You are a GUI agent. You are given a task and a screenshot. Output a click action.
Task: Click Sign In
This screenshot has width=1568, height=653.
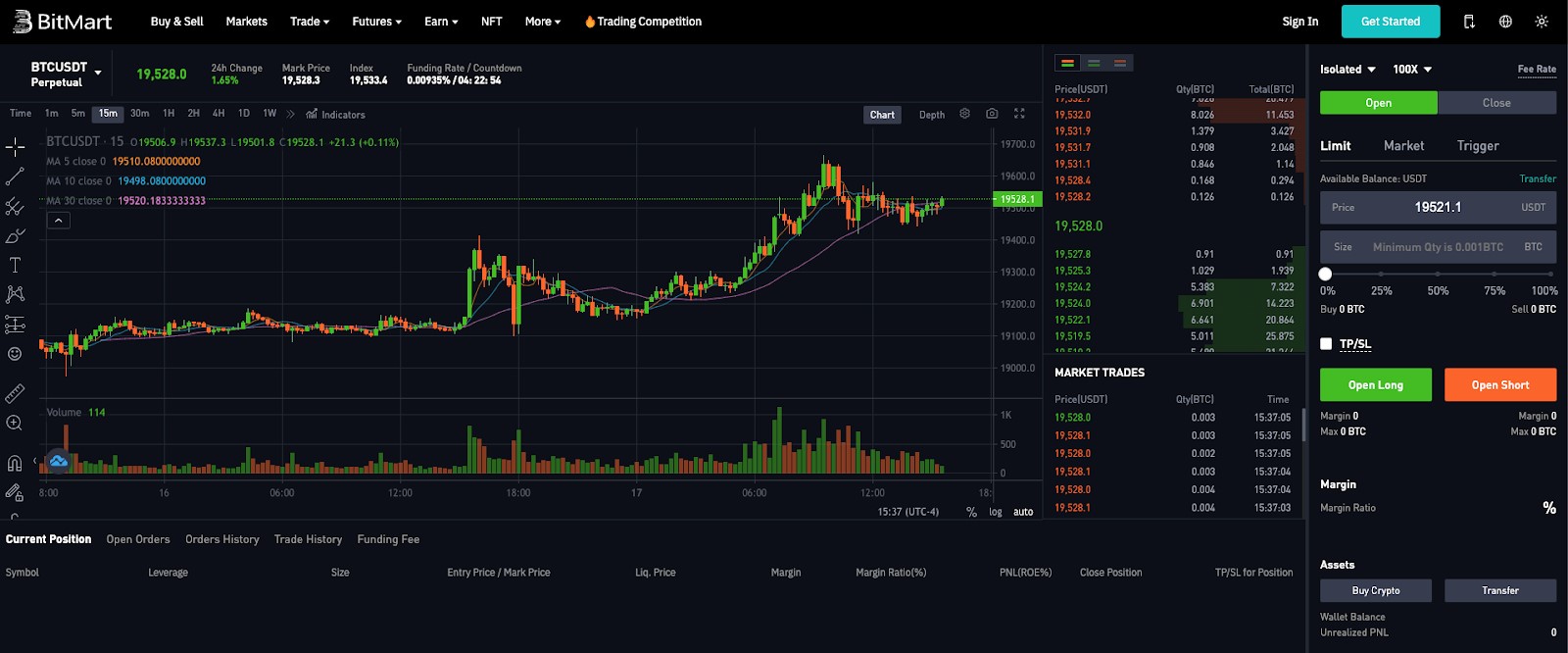1299,22
